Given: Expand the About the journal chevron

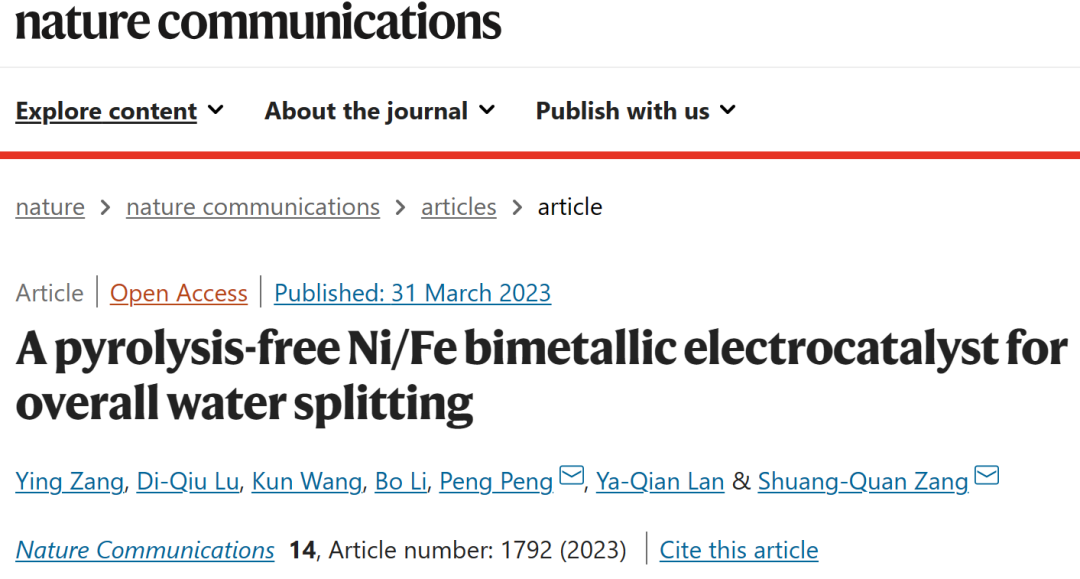Looking at the screenshot, I should click(x=487, y=109).
